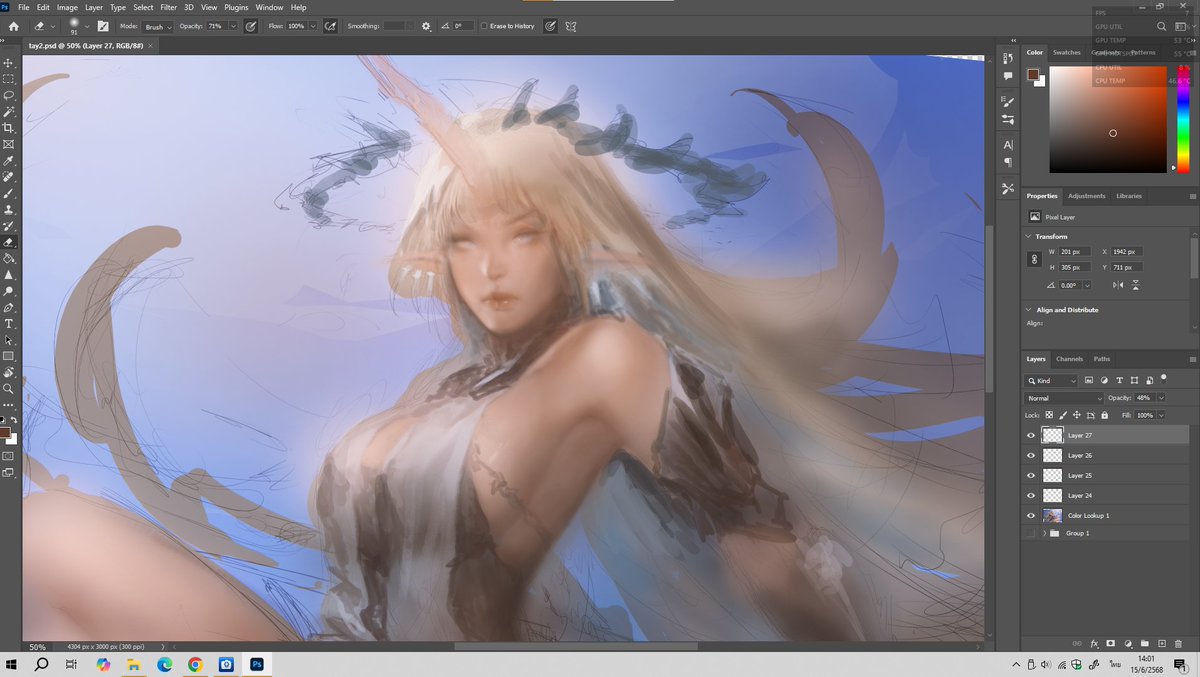
Task: Select the Dodge tool
Action: pyautogui.click(x=9, y=291)
